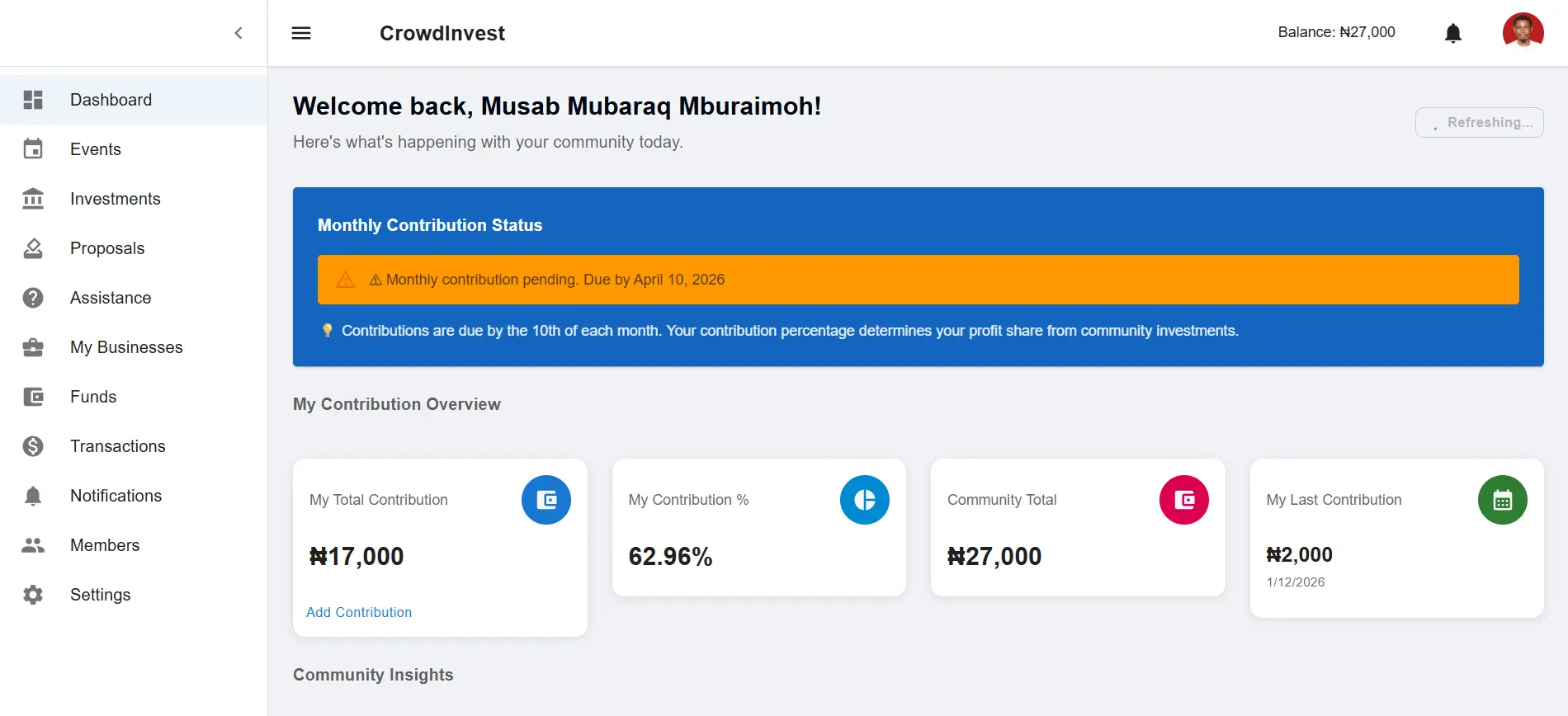1568x716 pixels.
Task: Click the green calendar icon on My Last Contribution
Action: pos(1502,500)
